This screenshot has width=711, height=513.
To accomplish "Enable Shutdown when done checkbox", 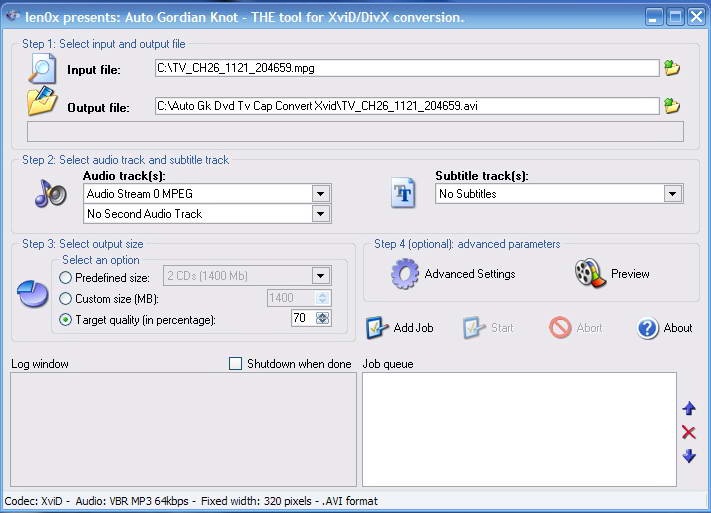I will (235, 364).
